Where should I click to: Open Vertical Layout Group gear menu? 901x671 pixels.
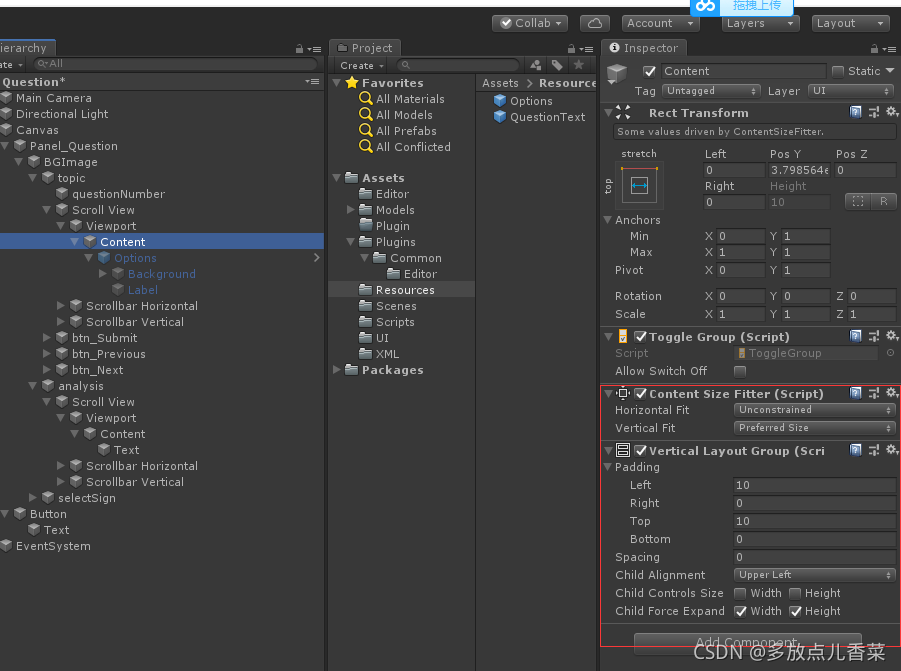[x=892, y=450]
